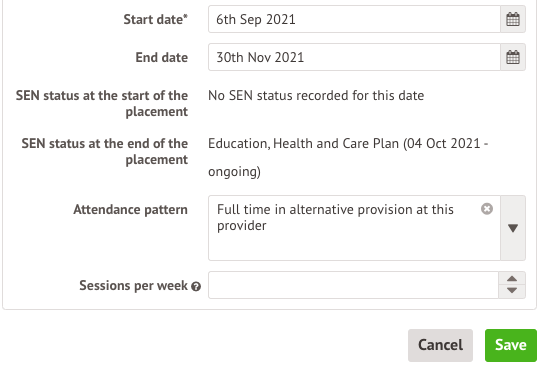Show help for Sessions per week
This screenshot has width=548, height=374.
click(196, 287)
